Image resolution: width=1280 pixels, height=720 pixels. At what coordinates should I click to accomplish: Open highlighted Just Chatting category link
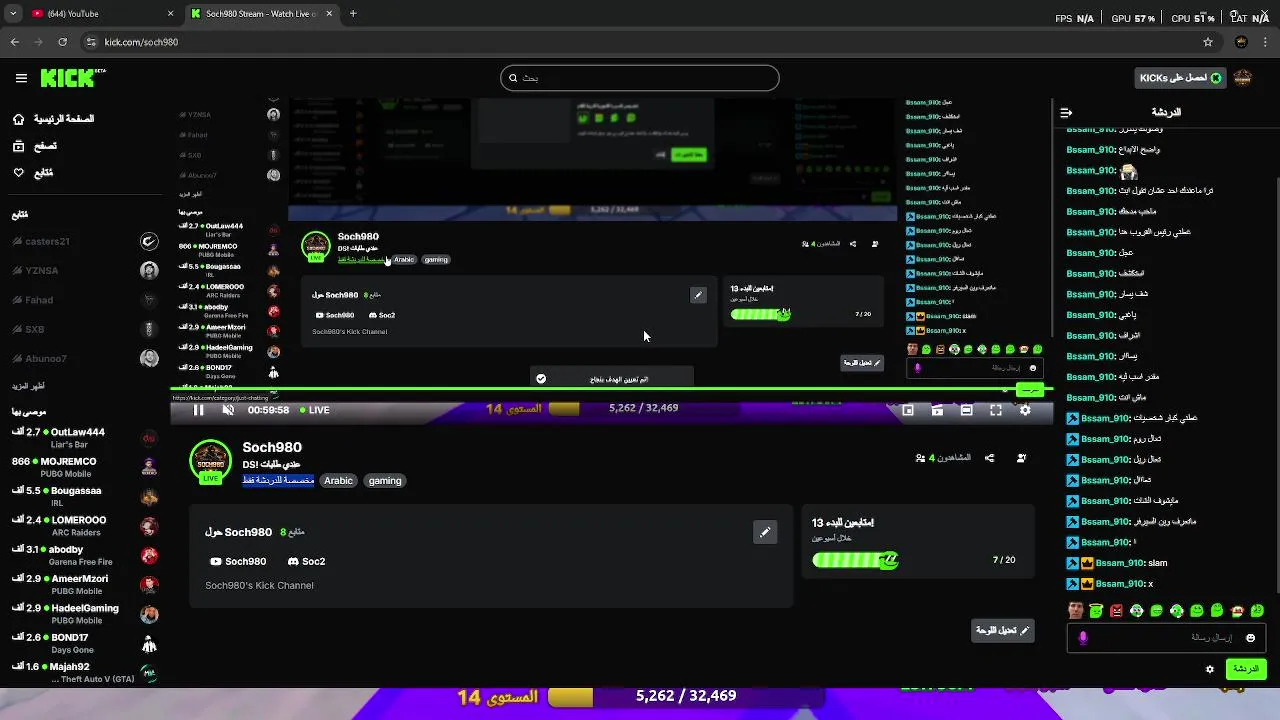coord(278,481)
